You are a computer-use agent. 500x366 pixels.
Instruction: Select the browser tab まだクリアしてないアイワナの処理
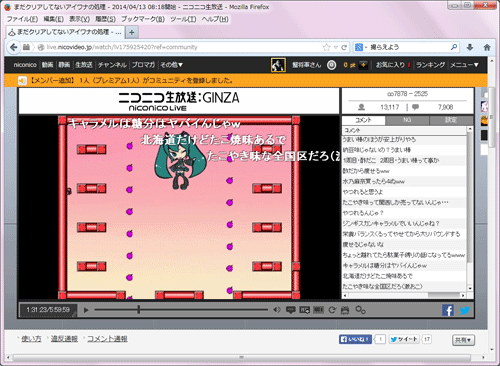(x=65, y=32)
